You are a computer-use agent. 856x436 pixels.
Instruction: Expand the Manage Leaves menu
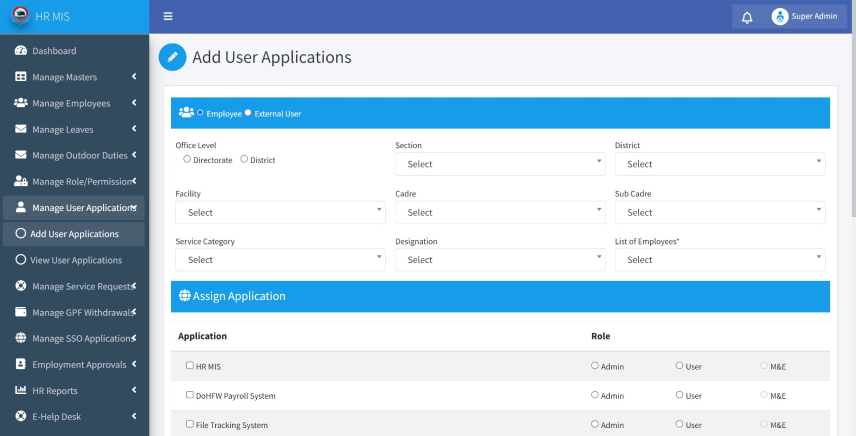(74, 129)
